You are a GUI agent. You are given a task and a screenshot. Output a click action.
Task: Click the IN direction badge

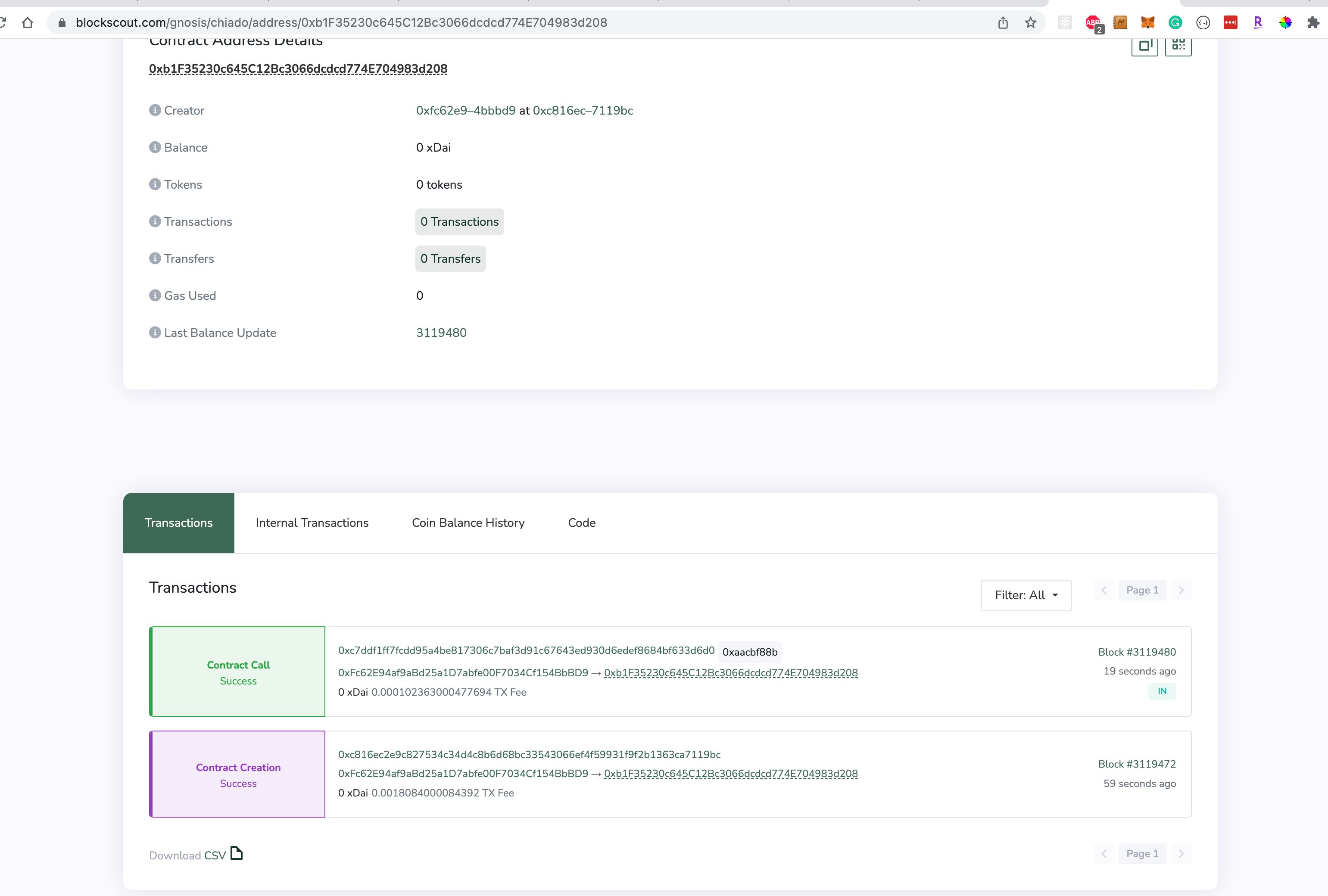1162,691
